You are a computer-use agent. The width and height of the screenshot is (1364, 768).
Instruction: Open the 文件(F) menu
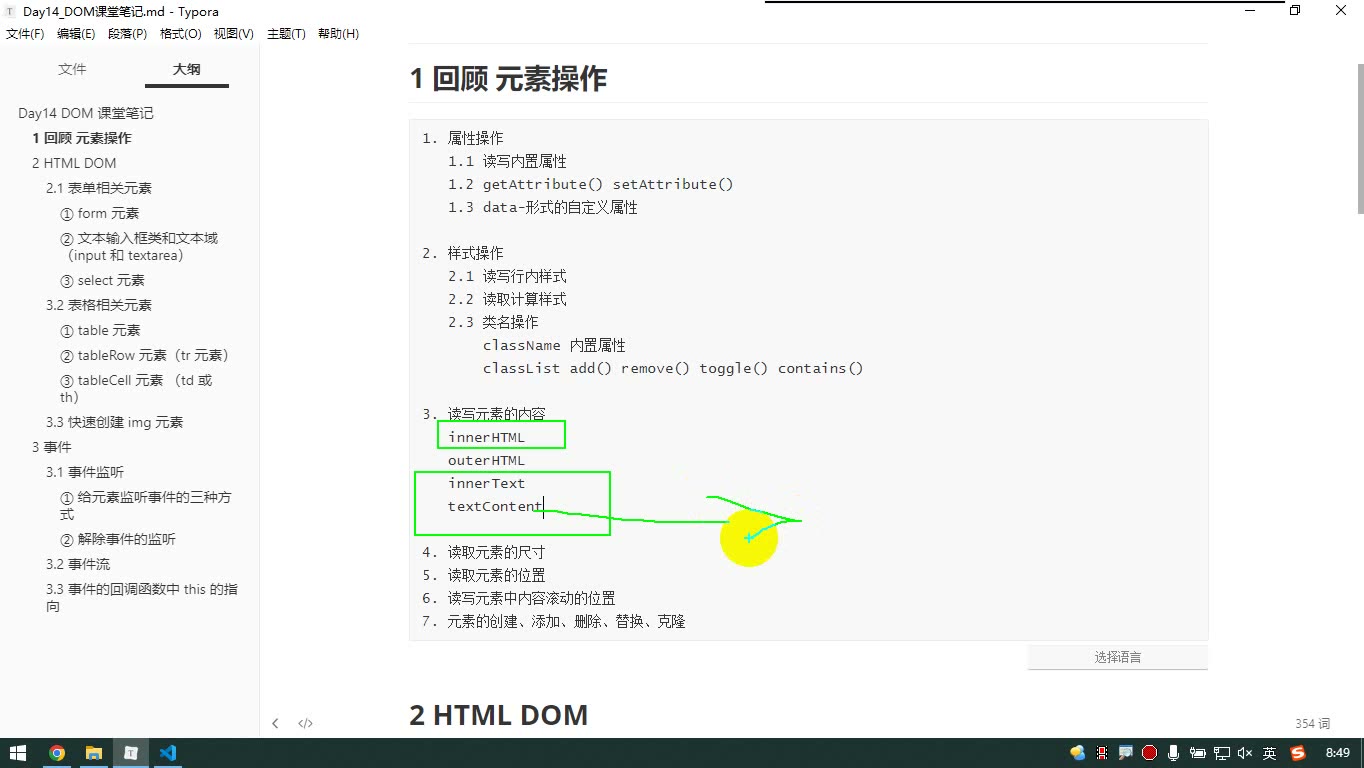pyautogui.click(x=25, y=34)
